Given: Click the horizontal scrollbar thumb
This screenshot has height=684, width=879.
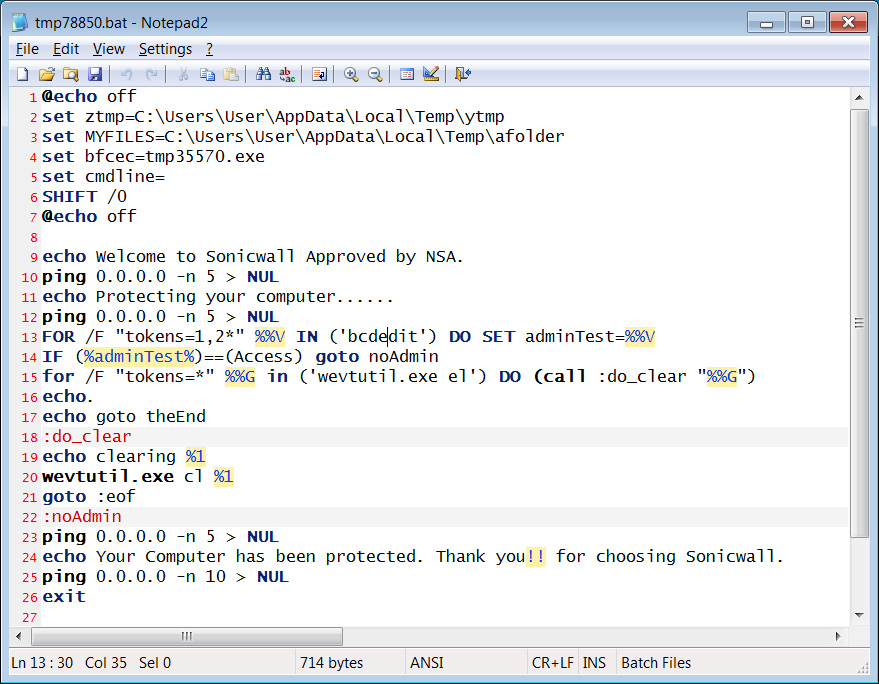Looking at the screenshot, I should 187,636.
